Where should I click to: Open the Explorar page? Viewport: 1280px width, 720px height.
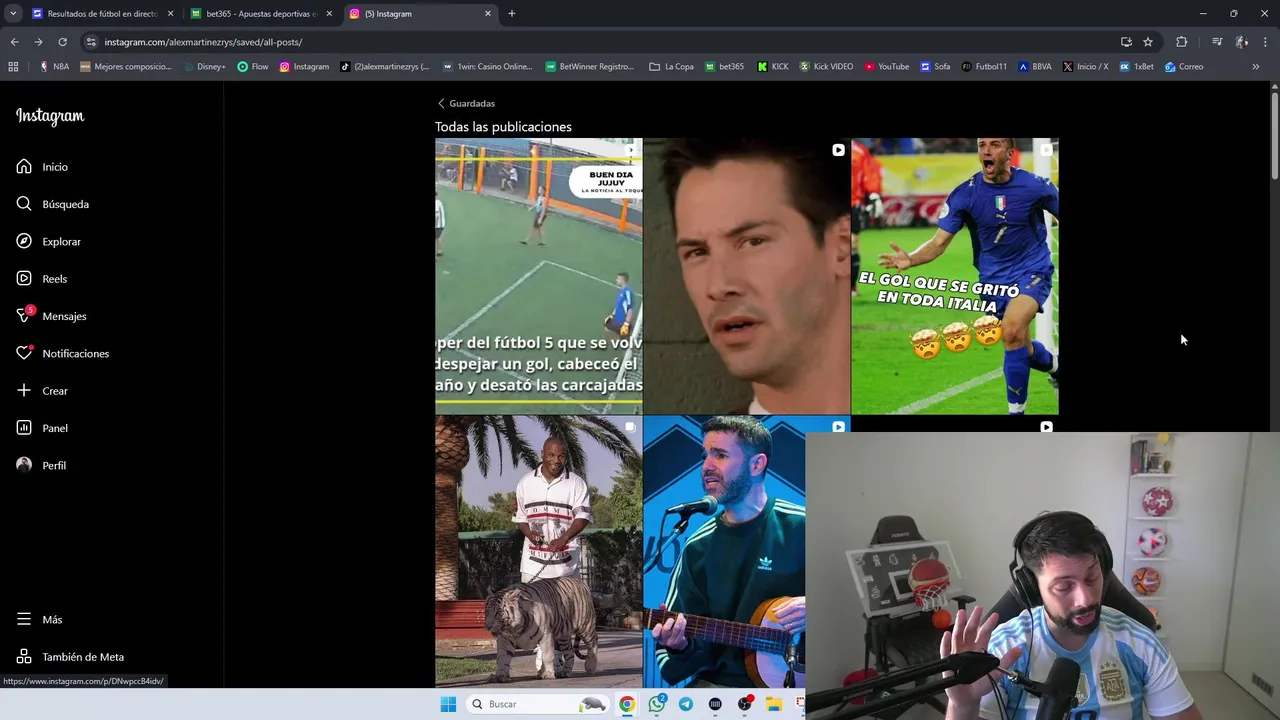point(49,241)
